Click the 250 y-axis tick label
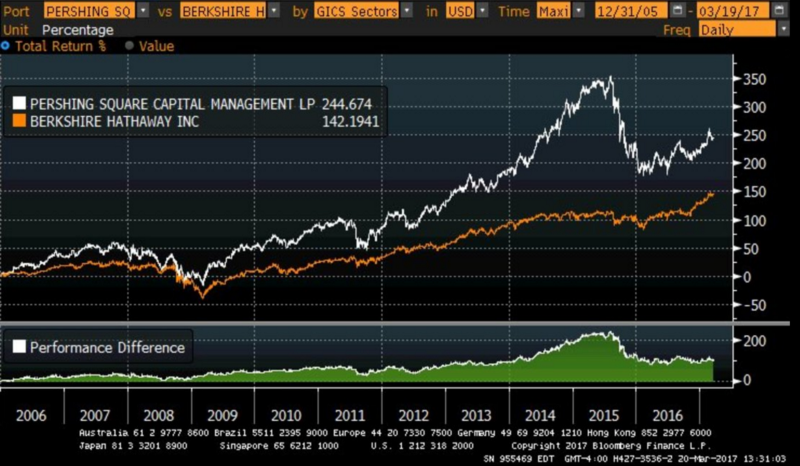Image resolution: width=800 pixels, height=466 pixels. (755, 136)
